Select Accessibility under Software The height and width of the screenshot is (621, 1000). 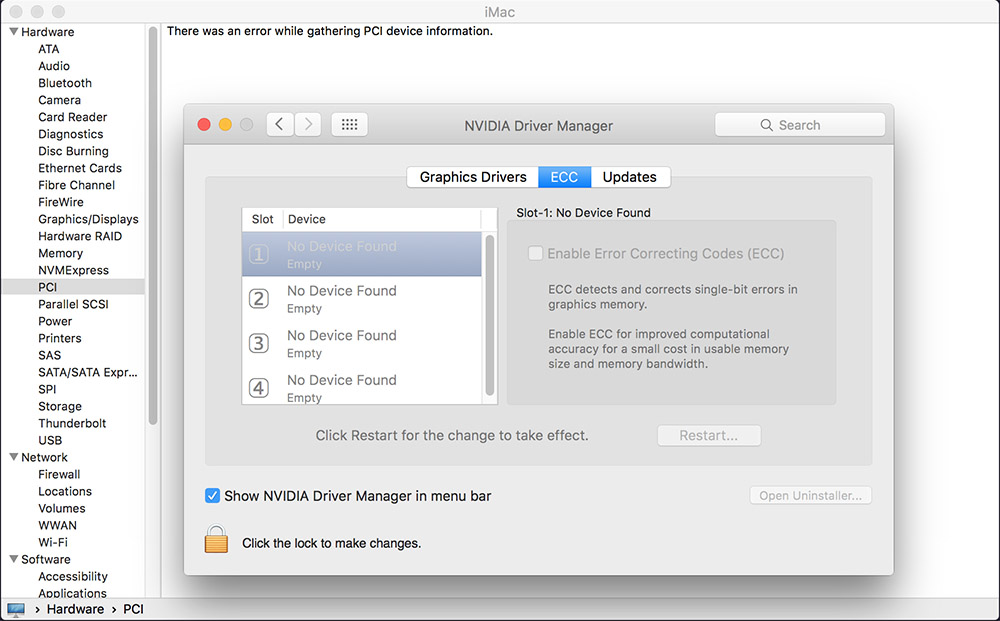73,576
